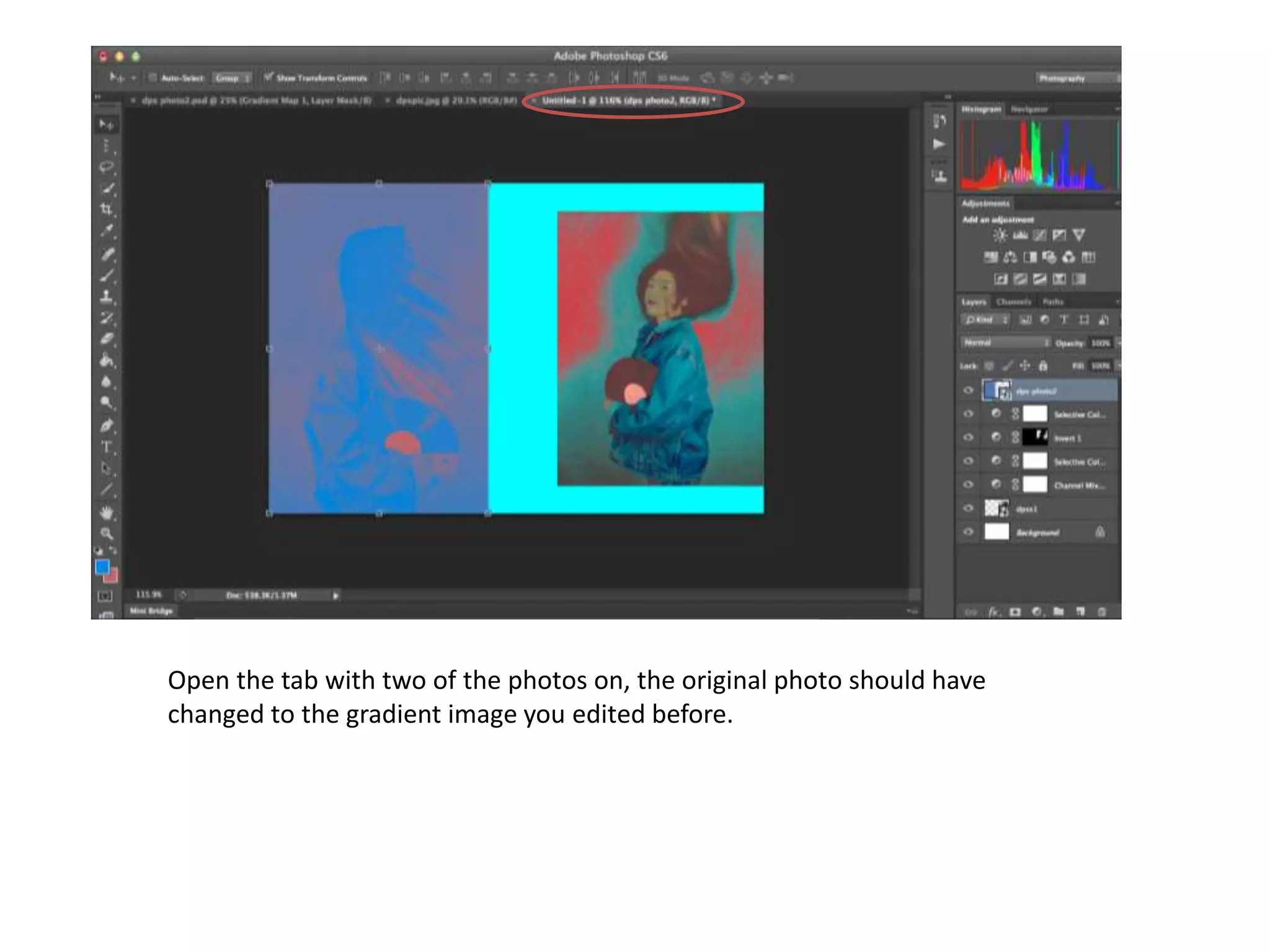Click the Opacity value field
Viewport: 1270px width, 952px height.
(1101, 343)
